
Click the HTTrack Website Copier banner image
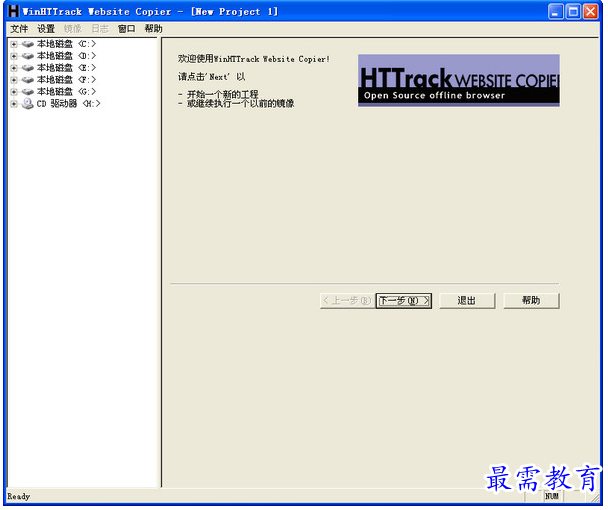pyautogui.click(x=459, y=81)
